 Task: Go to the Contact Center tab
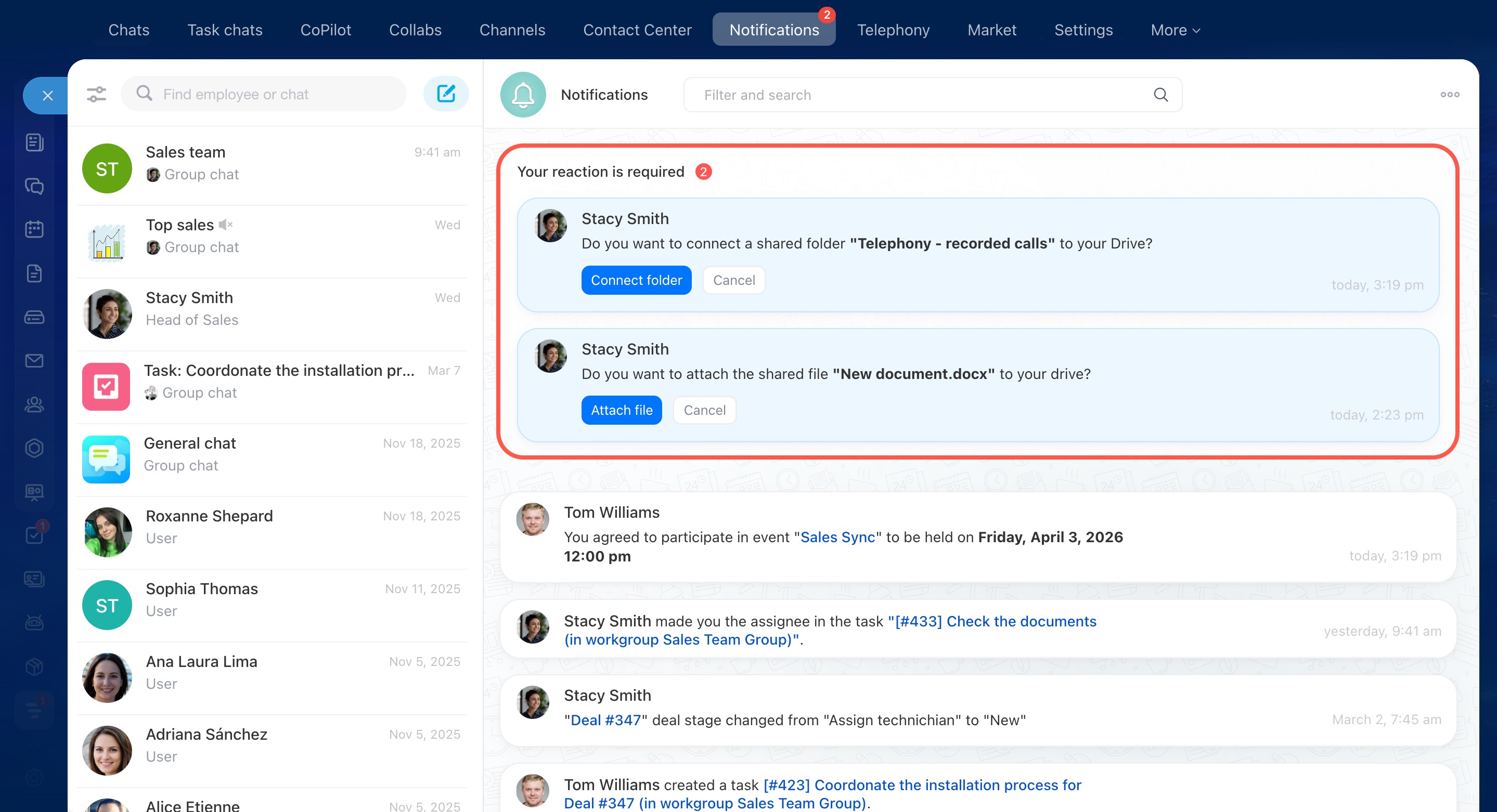(637, 30)
